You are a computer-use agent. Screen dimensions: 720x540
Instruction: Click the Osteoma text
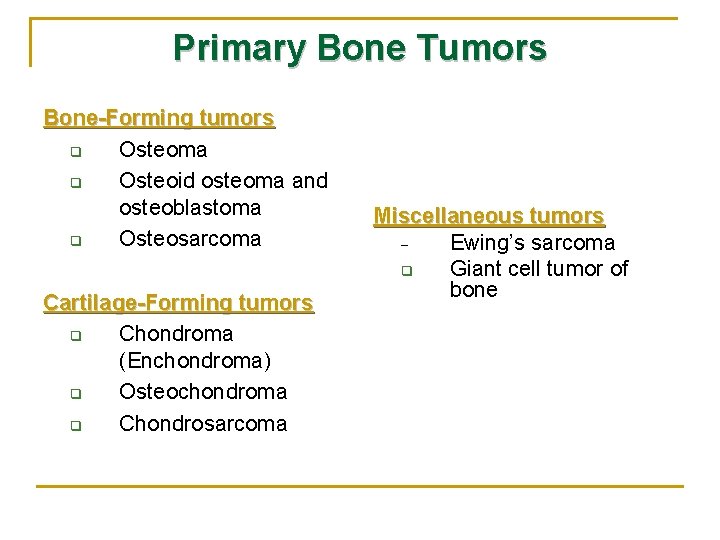click(x=163, y=150)
